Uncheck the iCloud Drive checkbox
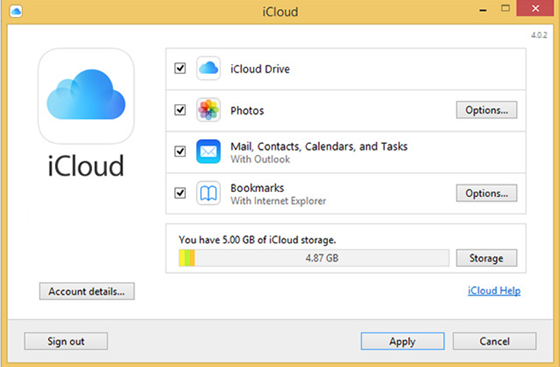Viewport: 560px width, 367px height. [x=180, y=68]
